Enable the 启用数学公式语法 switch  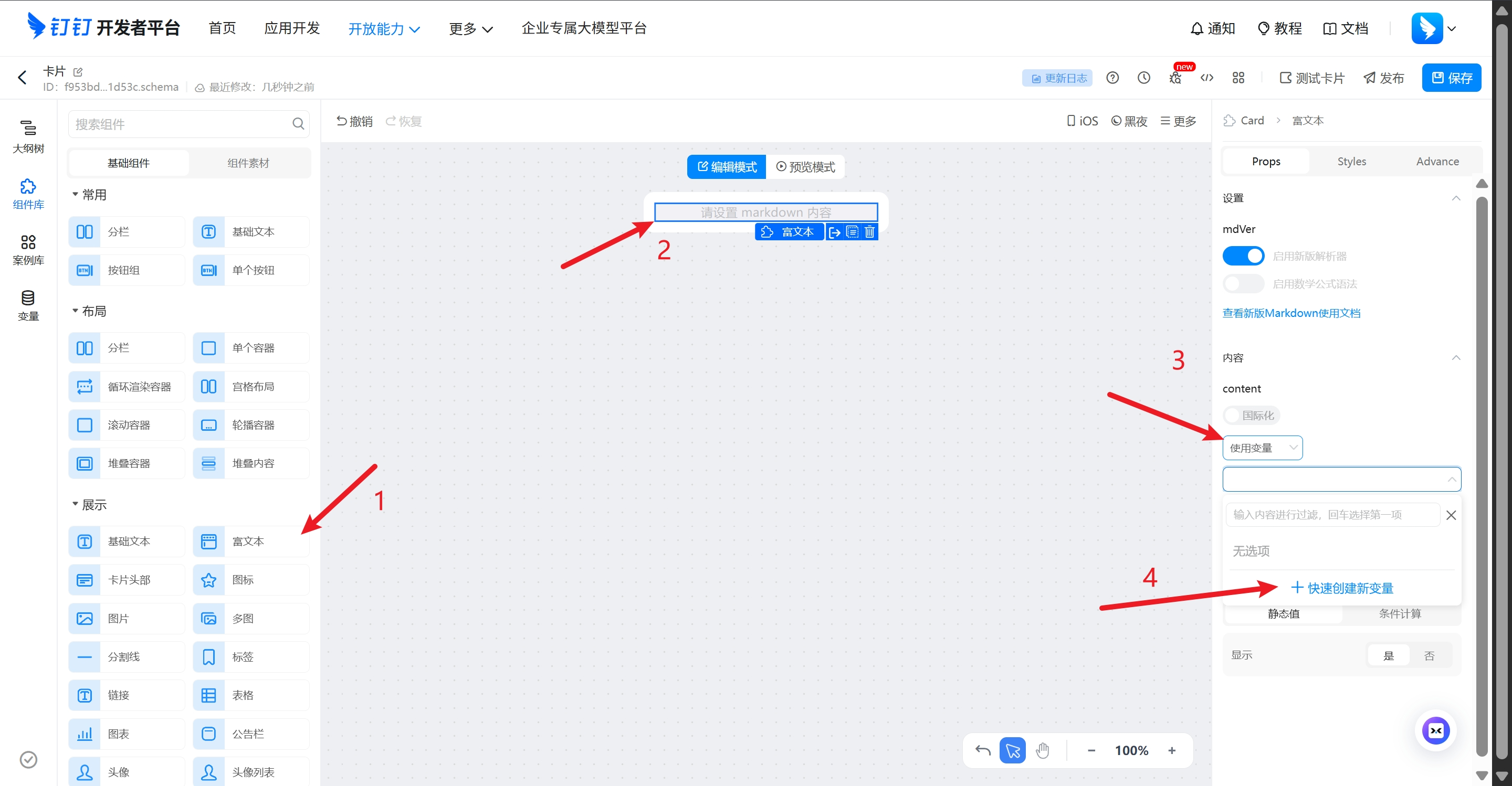tap(1243, 284)
